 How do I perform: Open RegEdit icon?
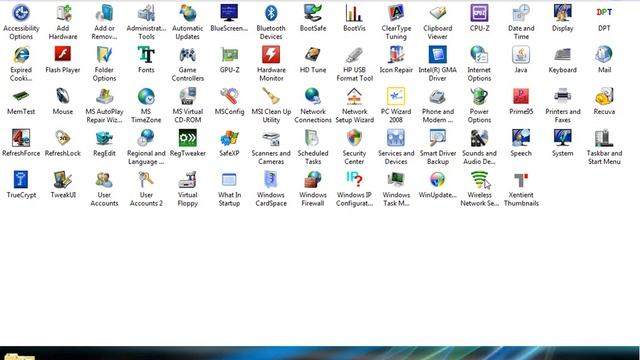click(104, 138)
